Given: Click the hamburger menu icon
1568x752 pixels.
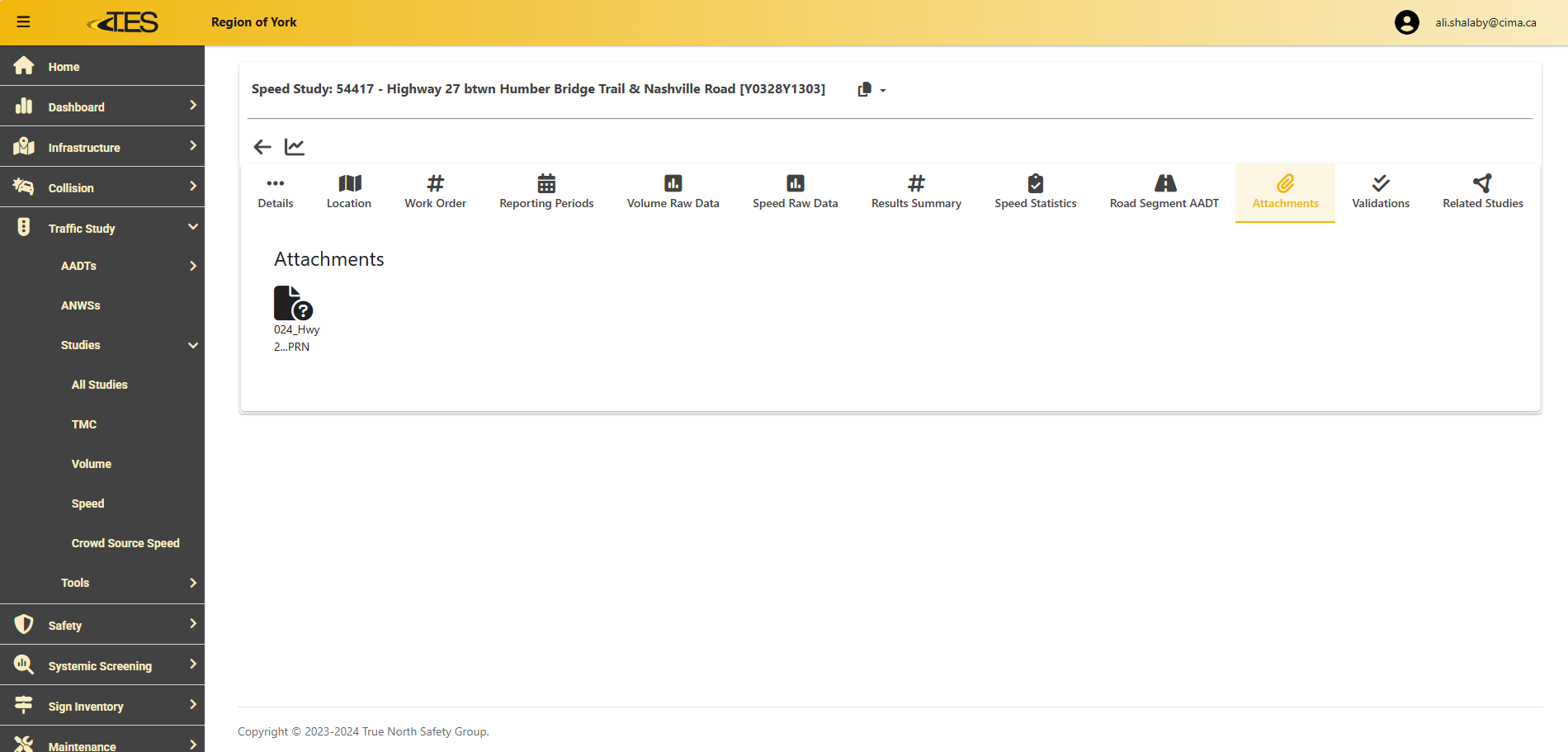Looking at the screenshot, I should [x=23, y=22].
